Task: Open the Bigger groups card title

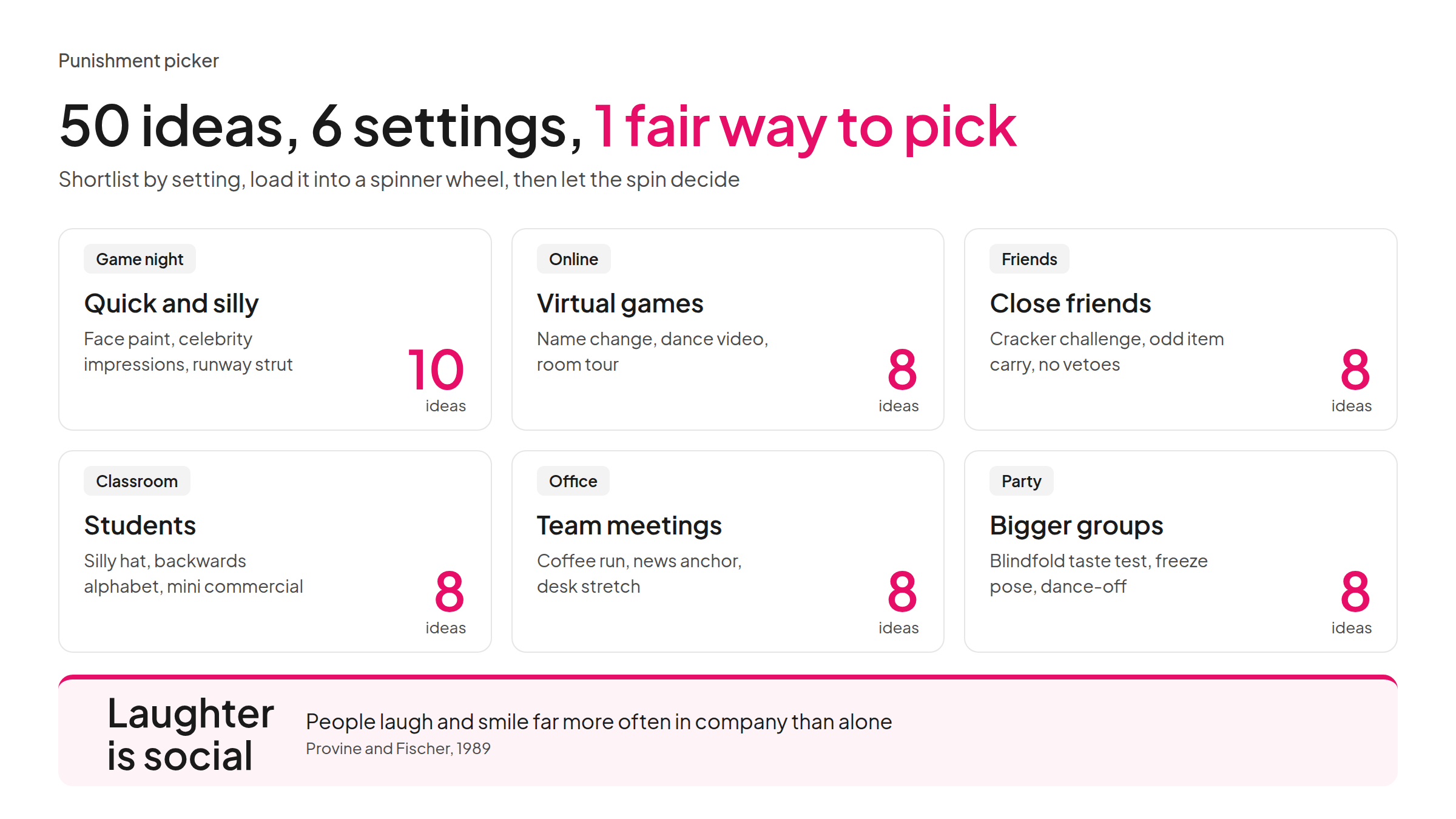Action: 1076,525
